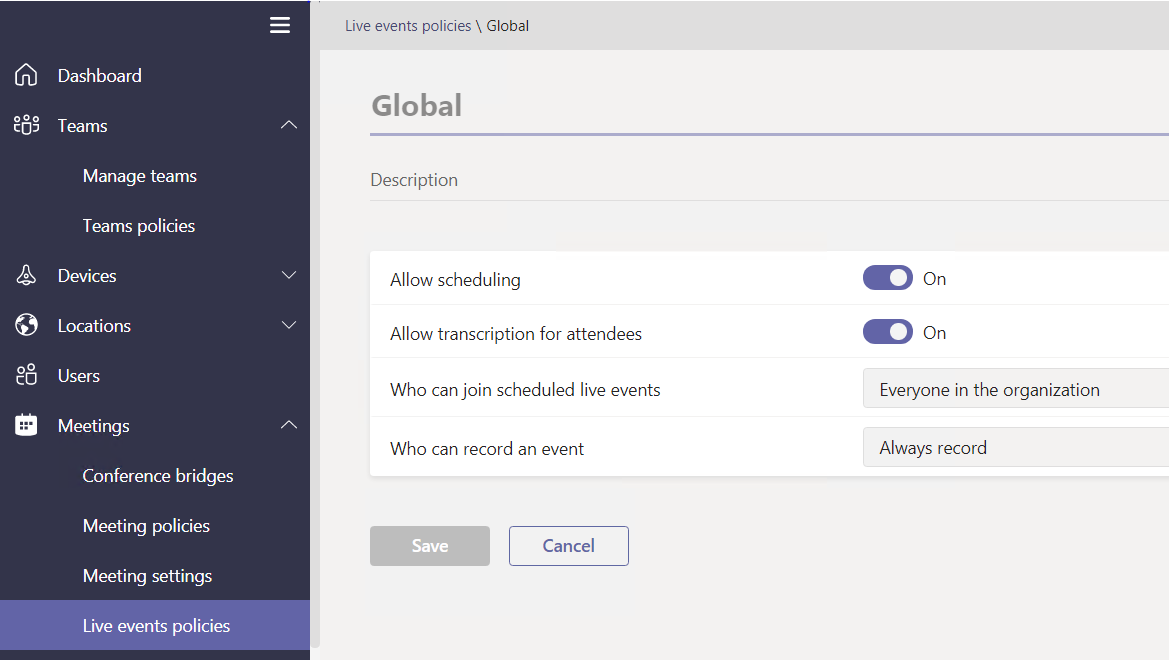This screenshot has height=660, width=1169.
Task: Open Who can join scheduled live events dropdown
Action: [x=1015, y=389]
